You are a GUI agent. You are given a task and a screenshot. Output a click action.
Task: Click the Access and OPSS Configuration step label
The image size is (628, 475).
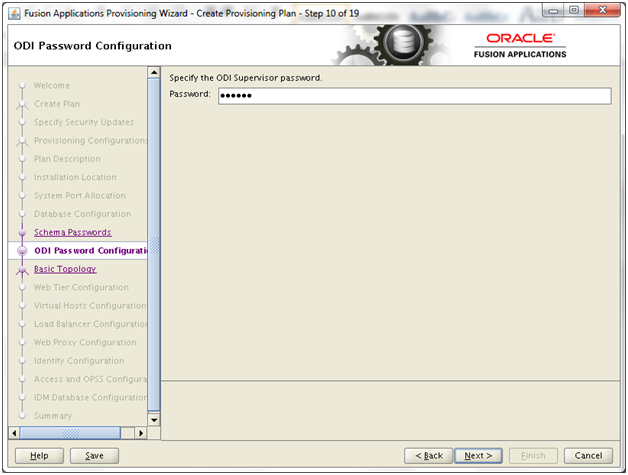(x=91, y=379)
